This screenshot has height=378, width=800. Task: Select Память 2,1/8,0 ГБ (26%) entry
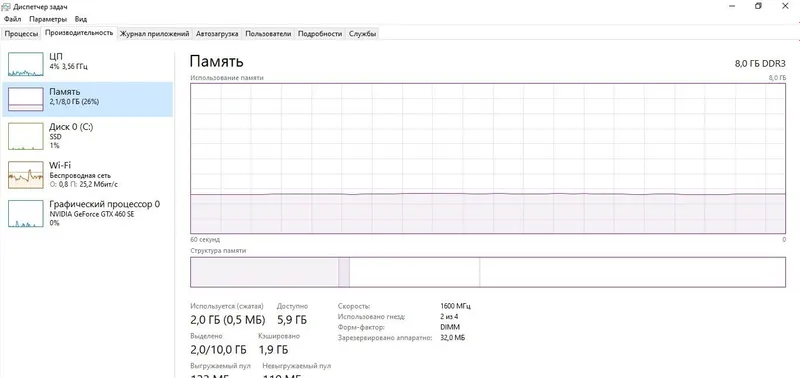click(x=87, y=99)
